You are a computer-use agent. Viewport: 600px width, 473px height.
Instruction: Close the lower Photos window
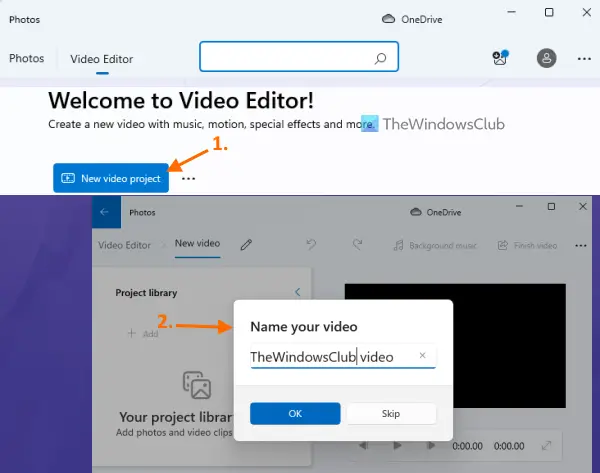(583, 207)
